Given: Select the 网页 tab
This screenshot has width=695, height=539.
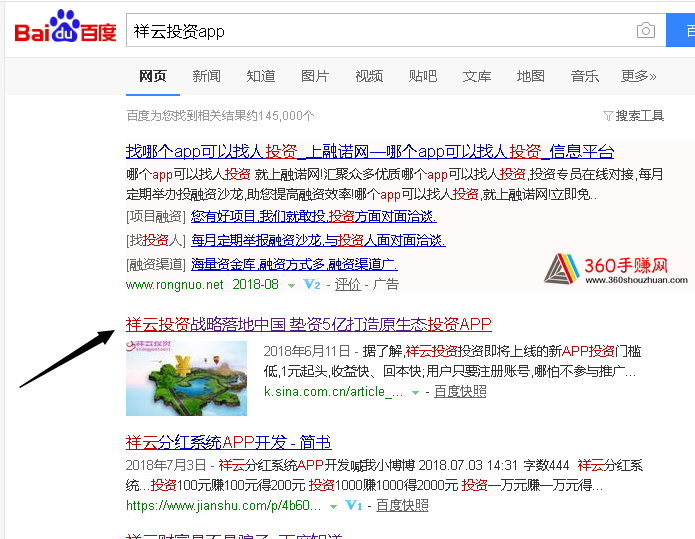Looking at the screenshot, I should pyautogui.click(x=152, y=76).
